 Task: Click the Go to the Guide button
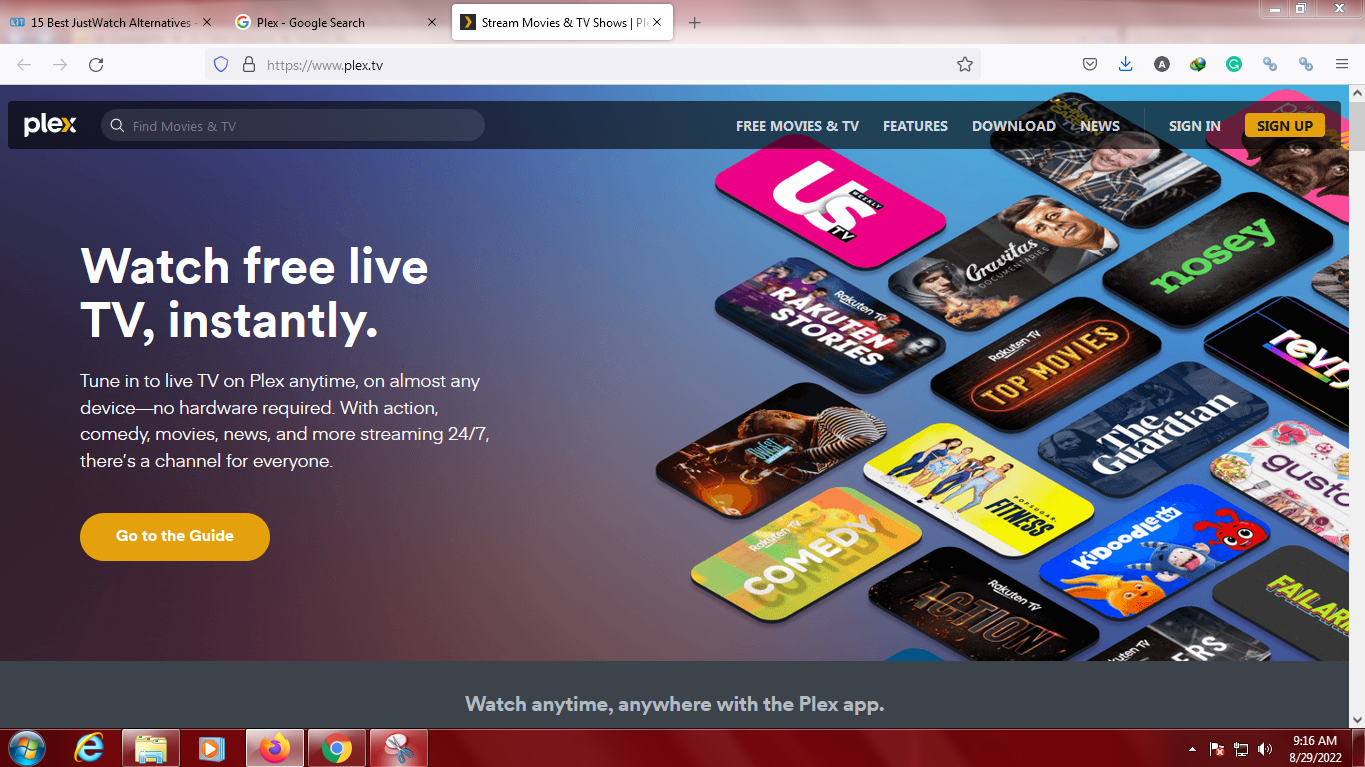(x=175, y=536)
